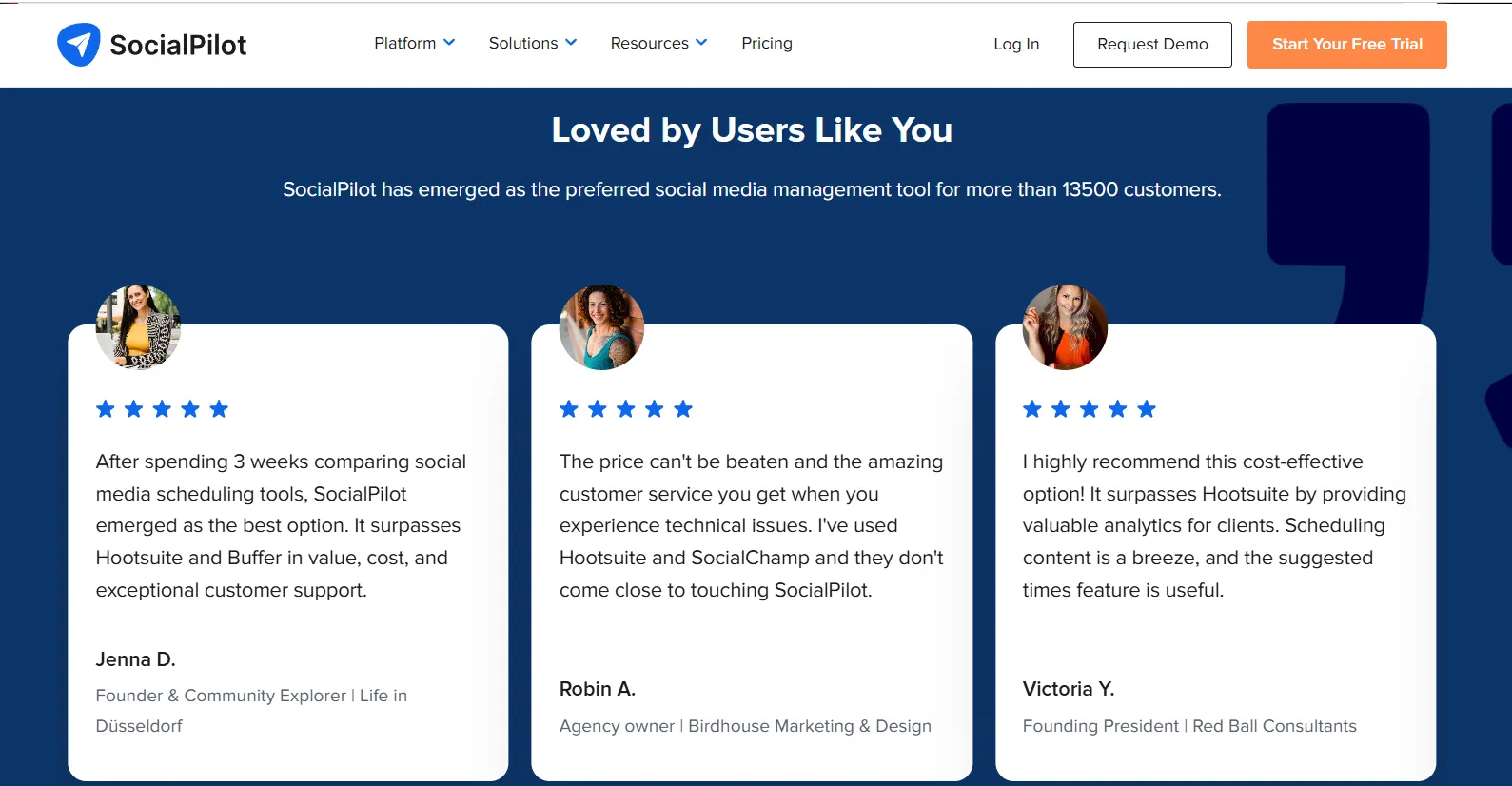
Task: Click the last star in Jenna D.'s rating
Action: point(219,409)
